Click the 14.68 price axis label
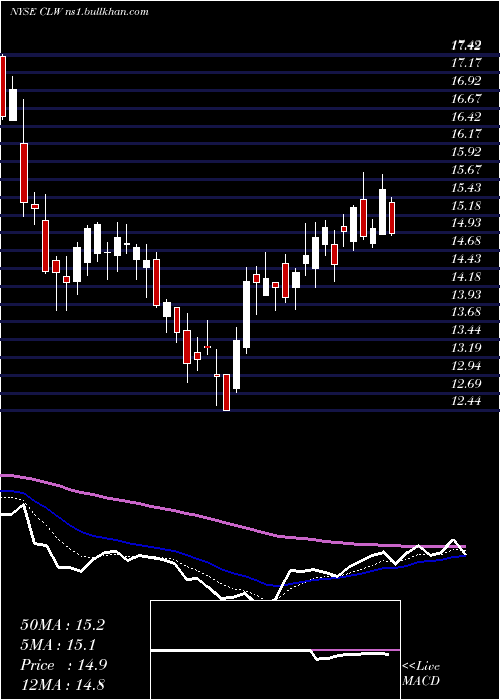 (466, 241)
